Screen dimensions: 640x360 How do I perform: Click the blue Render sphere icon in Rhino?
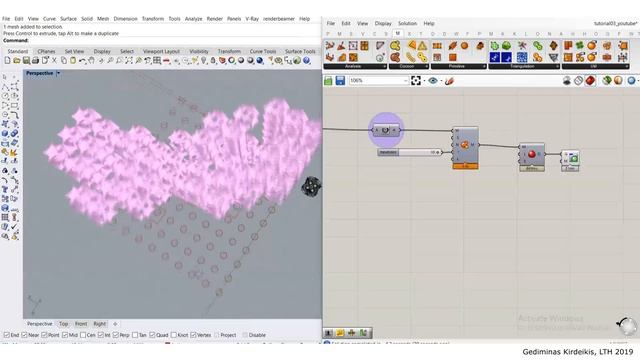(260, 60)
